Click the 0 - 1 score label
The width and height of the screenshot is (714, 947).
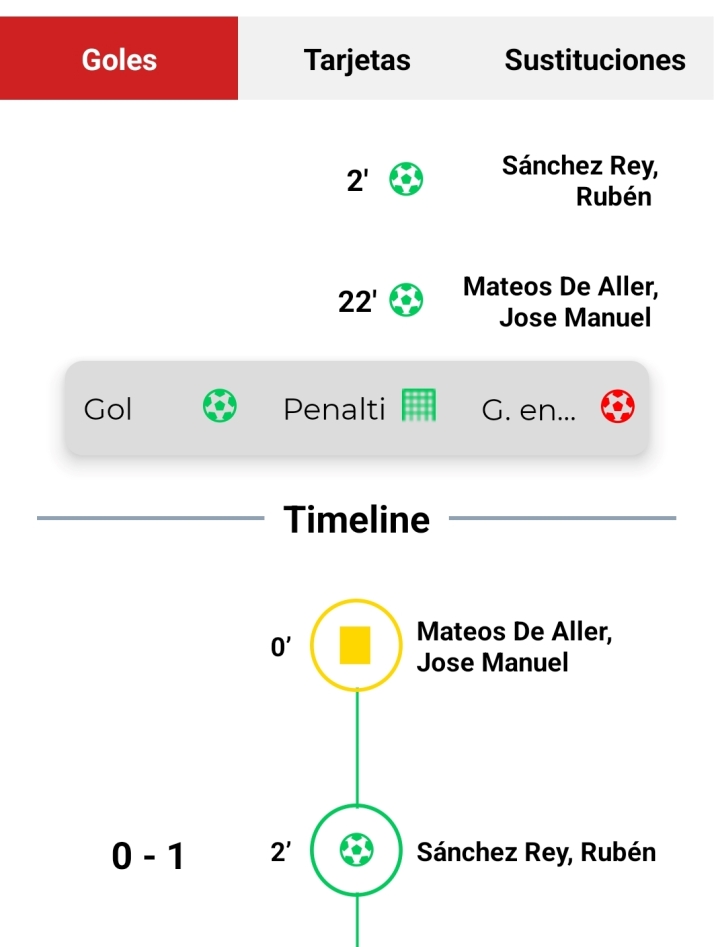click(x=148, y=856)
